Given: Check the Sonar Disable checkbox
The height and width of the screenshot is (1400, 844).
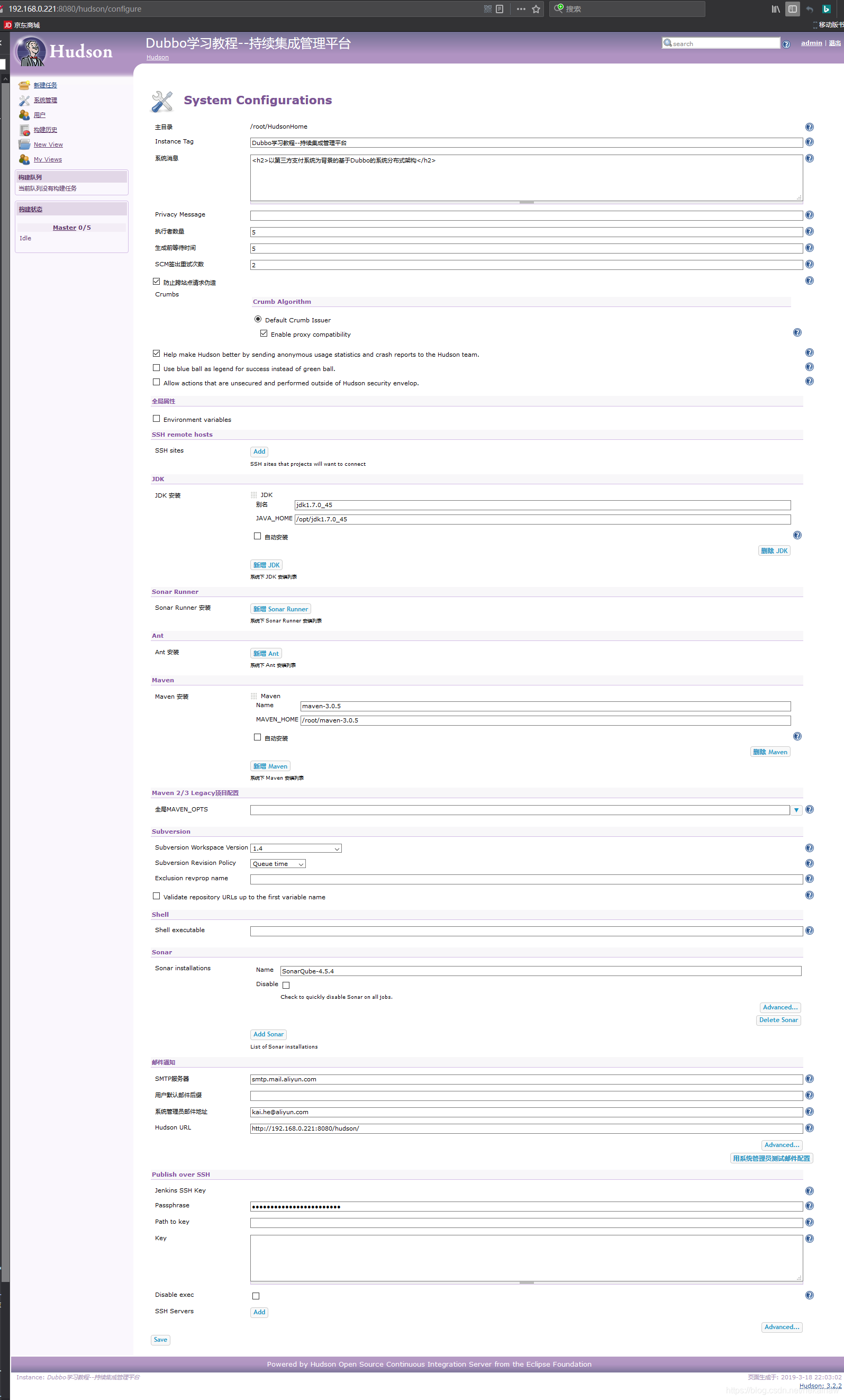Looking at the screenshot, I should point(286,985).
